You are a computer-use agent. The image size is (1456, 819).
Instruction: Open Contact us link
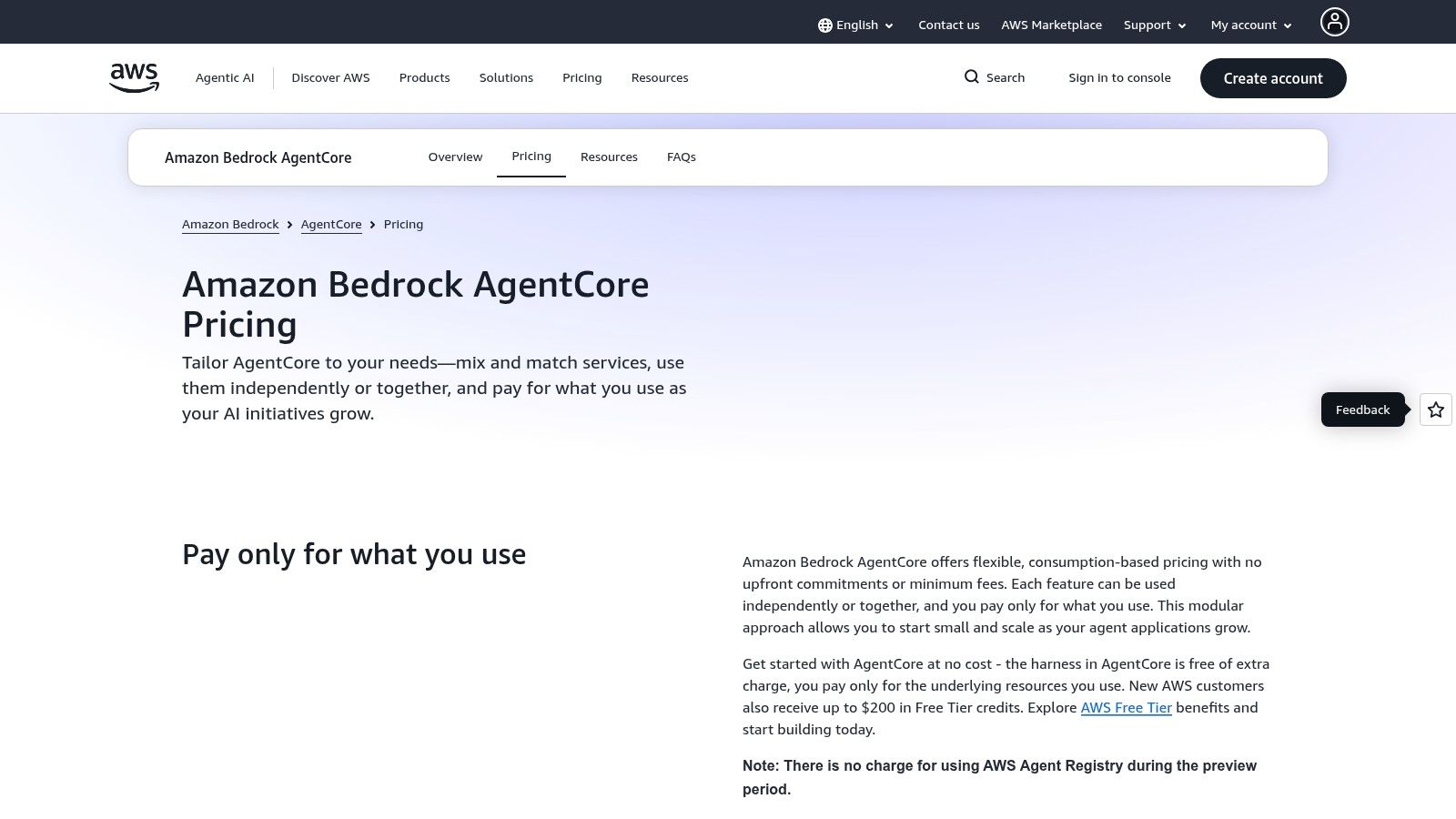tap(949, 25)
